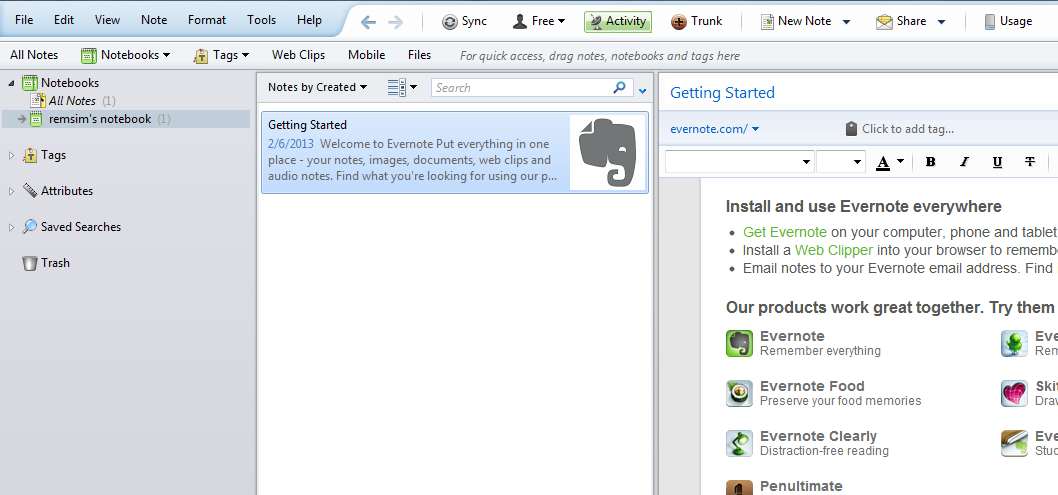
Task: Open the note list view options icon
Action: tap(402, 87)
